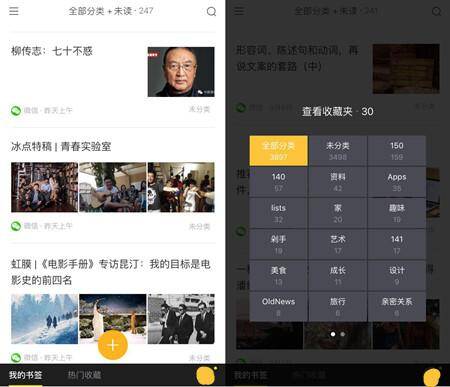Open the article 柳传志：七十不惑
Image resolution: width=450 pixels, height=387 pixels.
point(52,51)
